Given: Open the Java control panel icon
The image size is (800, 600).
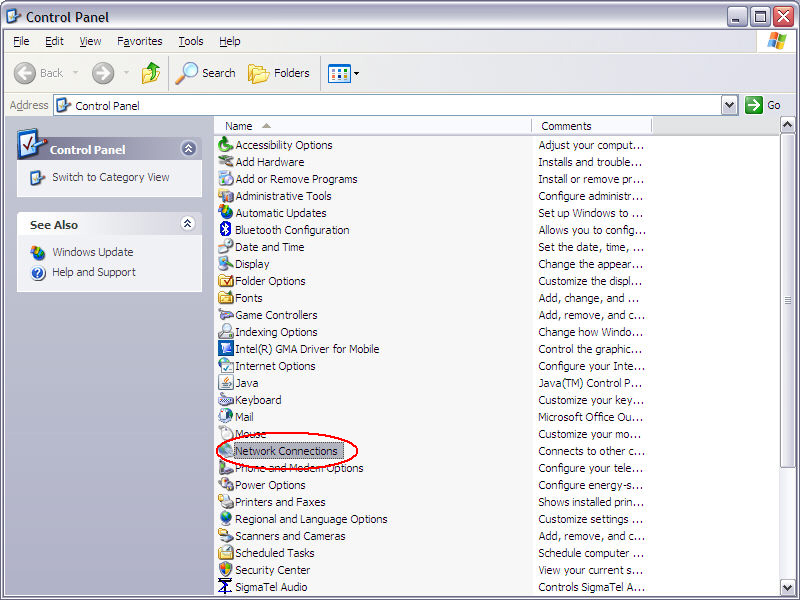Looking at the screenshot, I should [x=226, y=383].
